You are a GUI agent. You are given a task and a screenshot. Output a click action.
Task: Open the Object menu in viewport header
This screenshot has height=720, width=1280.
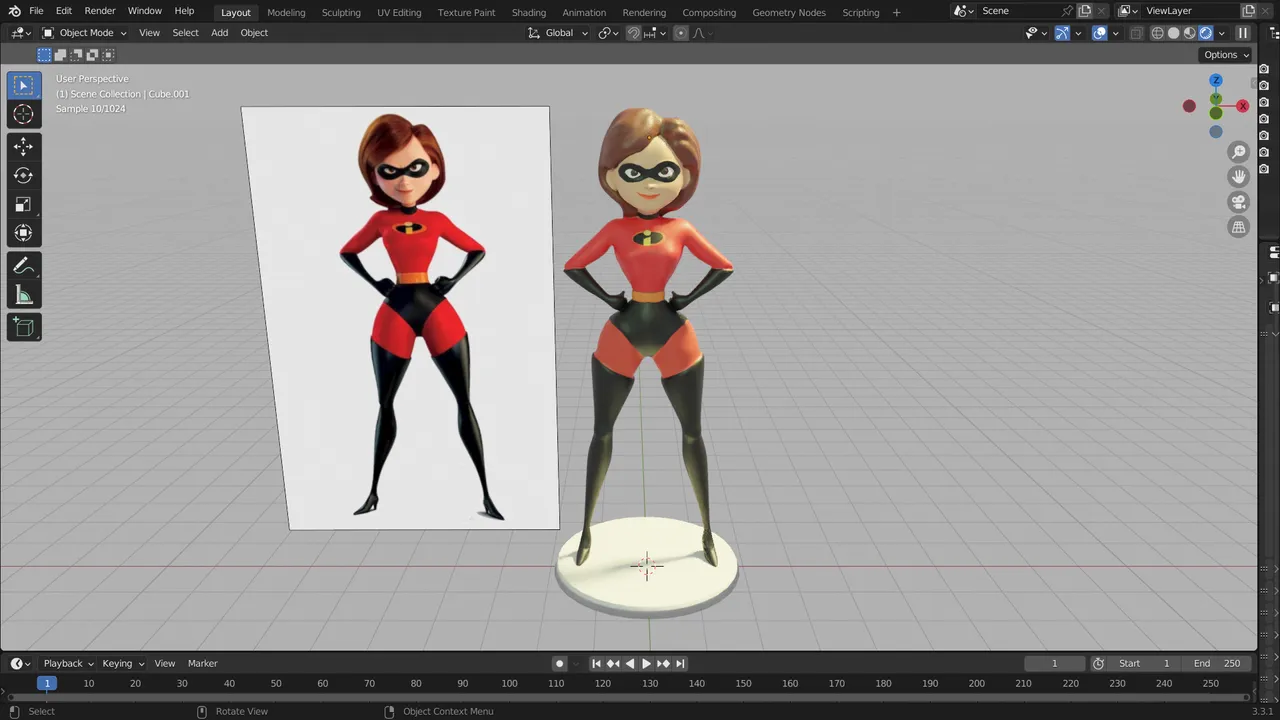coord(254,33)
